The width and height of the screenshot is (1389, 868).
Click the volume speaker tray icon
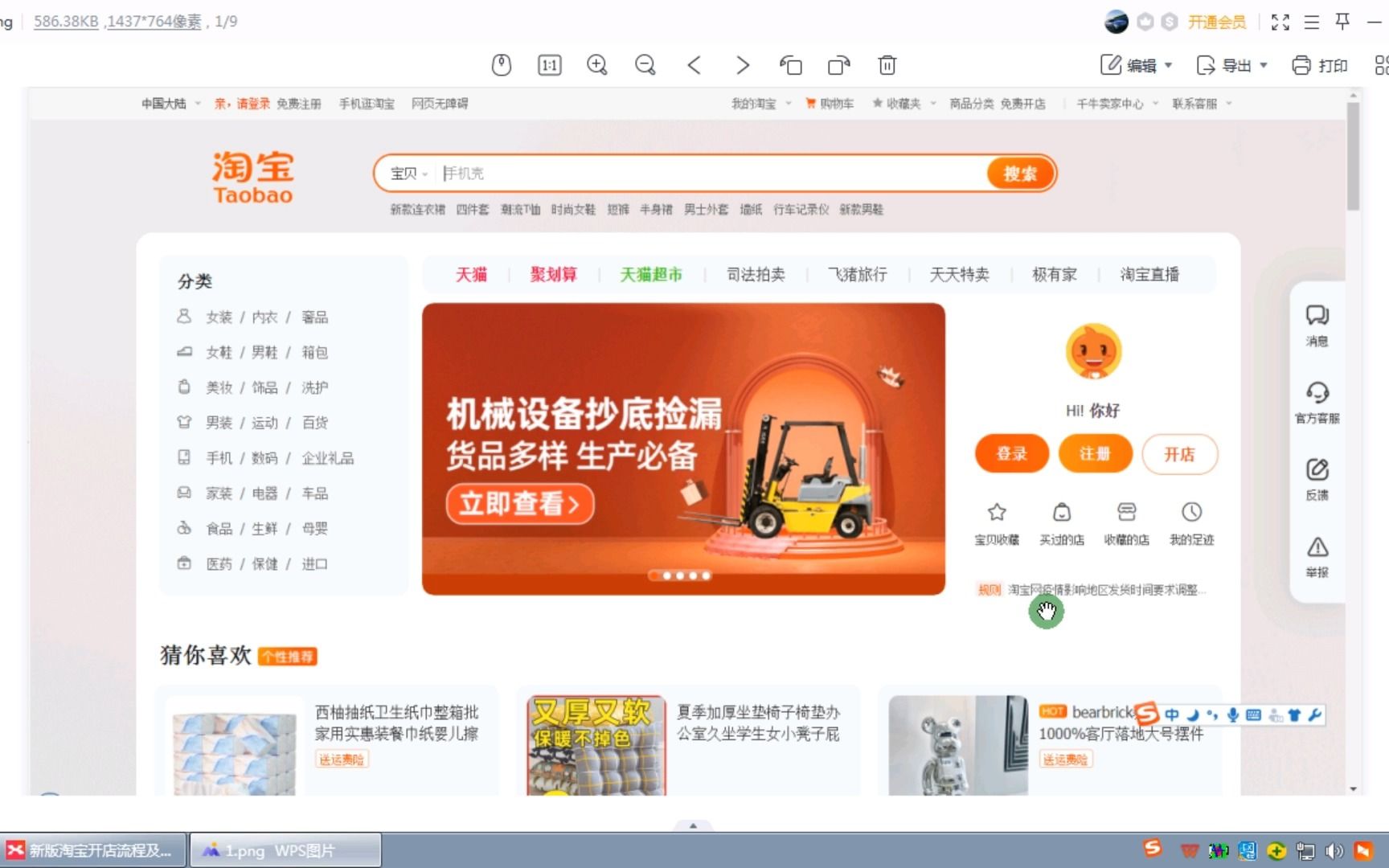tap(1334, 850)
